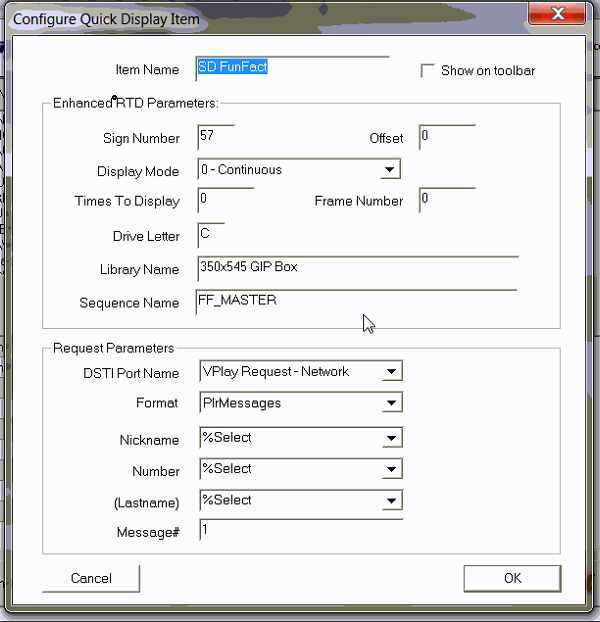Image resolution: width=600 pixels, height=622 pixels.
Task: Click the Frame Number input box
Action: click(x=446, y=200)
